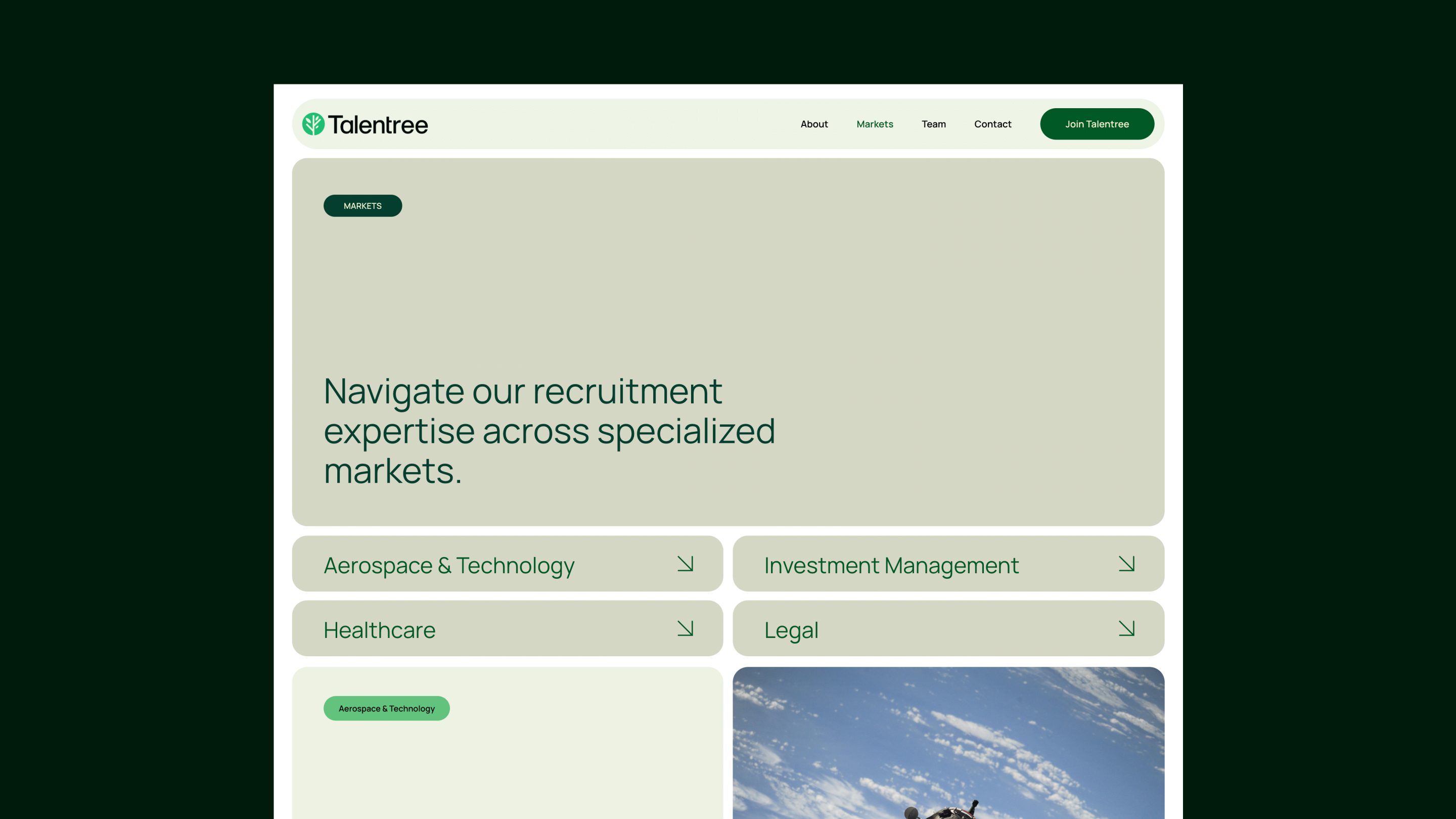Click the Talentree wordmark text
The width and height of the screenshot is (1456, 819).
[378, 125]
